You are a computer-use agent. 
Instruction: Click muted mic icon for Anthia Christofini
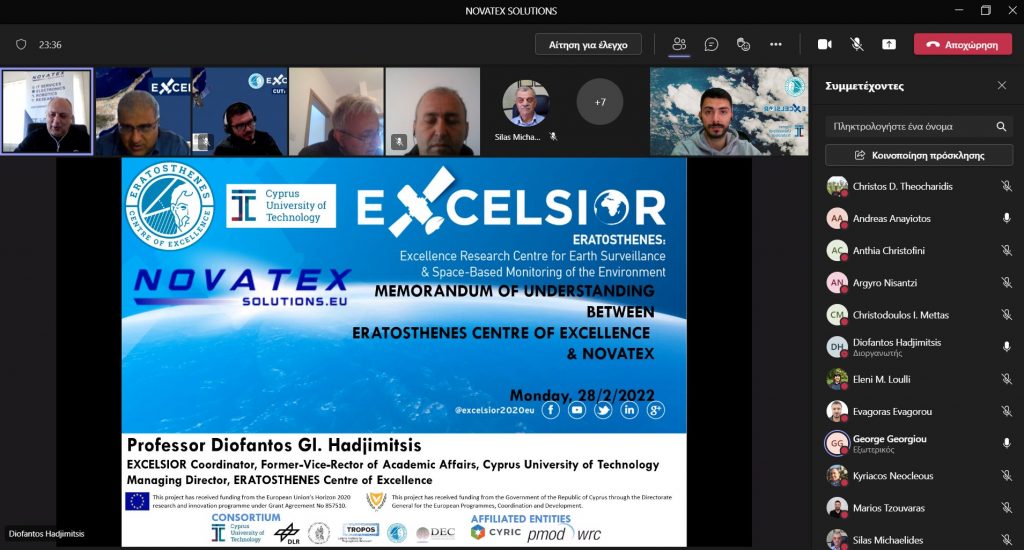click(x=1006, y=250)
